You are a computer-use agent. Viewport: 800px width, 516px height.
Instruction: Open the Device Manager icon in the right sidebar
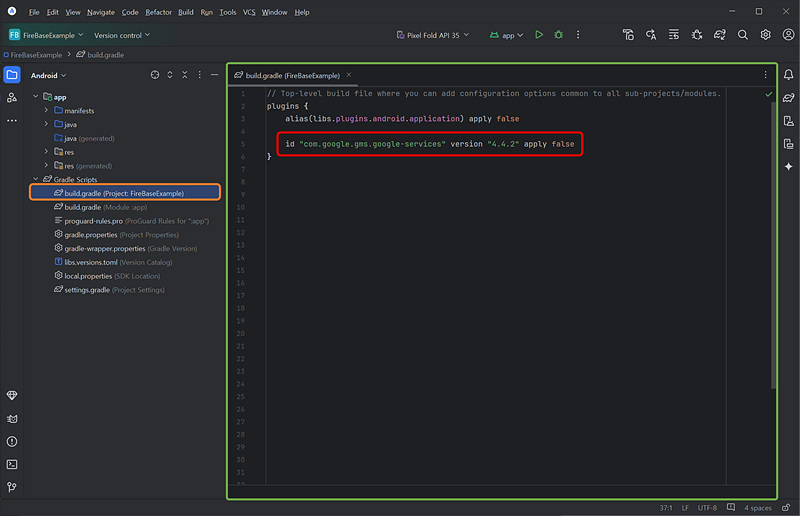(788, 120)
